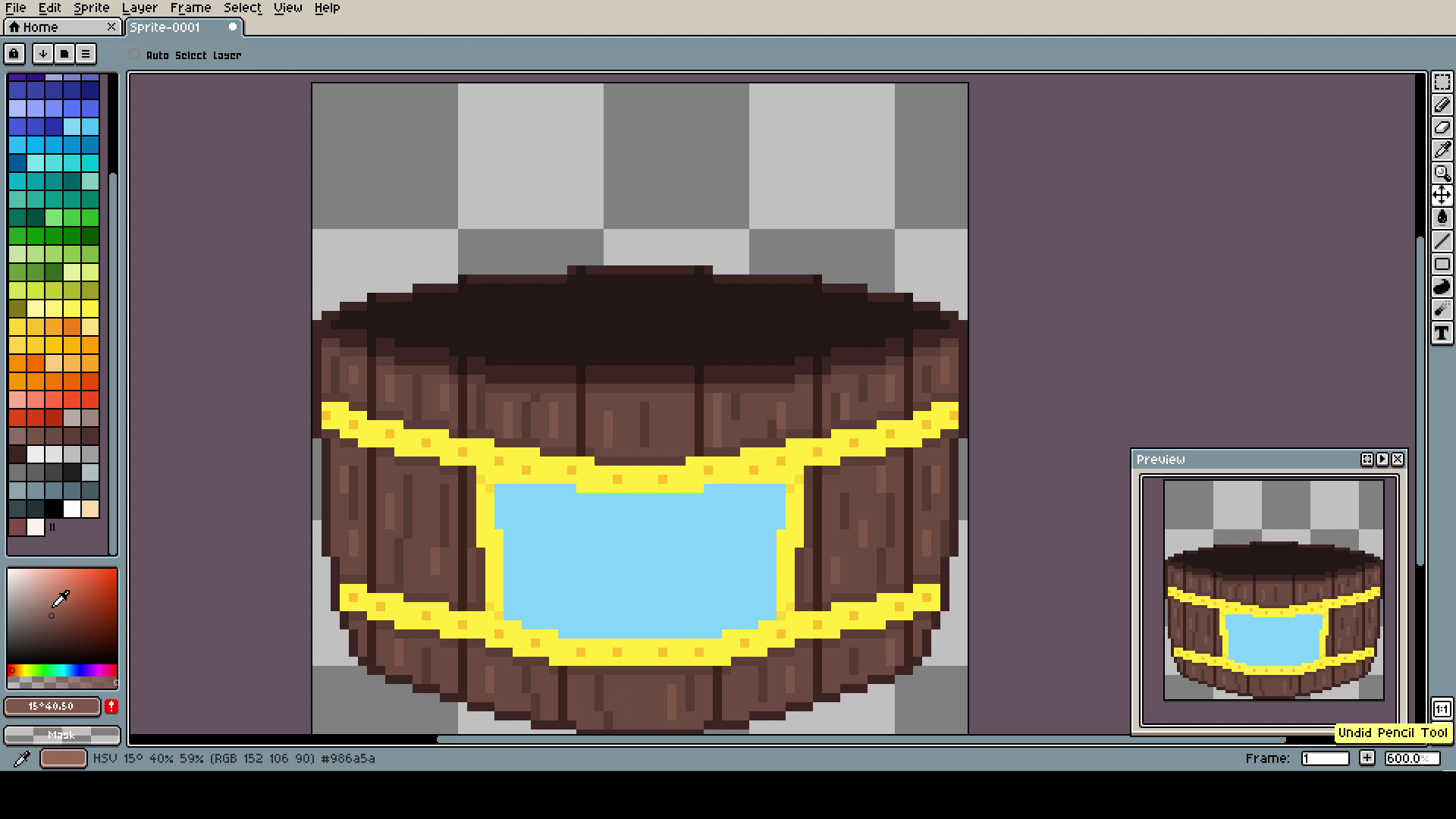The image size is (1456, 819).
Task: Select the Text tool
Action: click(1442, 333)
